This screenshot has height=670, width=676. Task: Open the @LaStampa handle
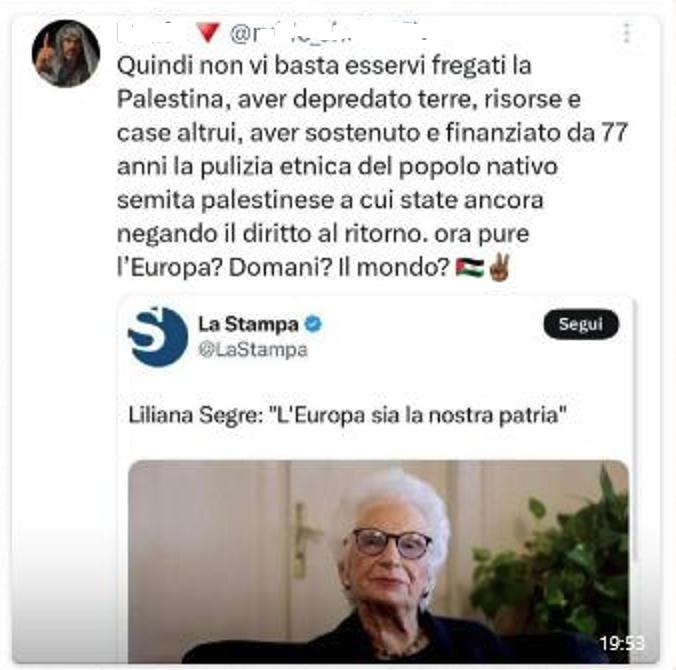[x=253, y=350]
